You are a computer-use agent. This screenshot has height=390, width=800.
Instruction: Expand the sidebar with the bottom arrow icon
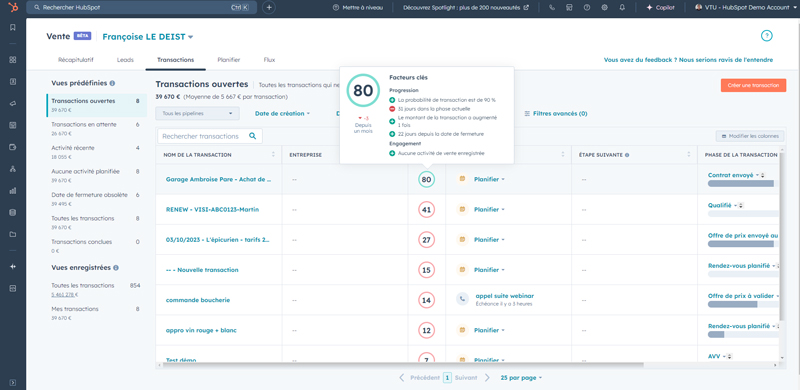13,382
